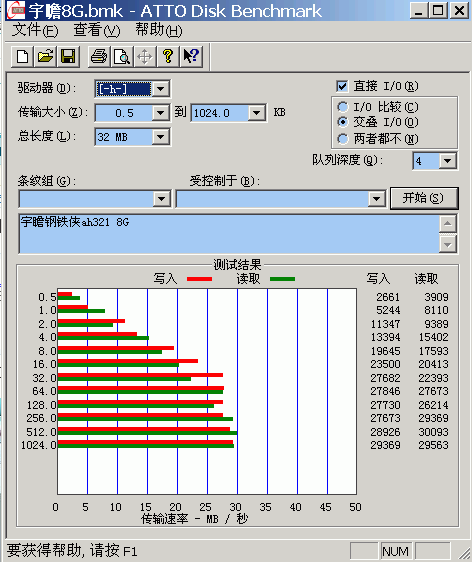The image size is (472, 562).
Task: Click the 写入 results column header
Action: click(378, 278)
